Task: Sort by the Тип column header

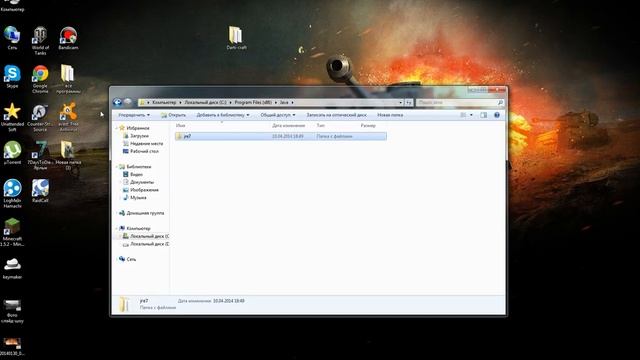Action: 321,126
